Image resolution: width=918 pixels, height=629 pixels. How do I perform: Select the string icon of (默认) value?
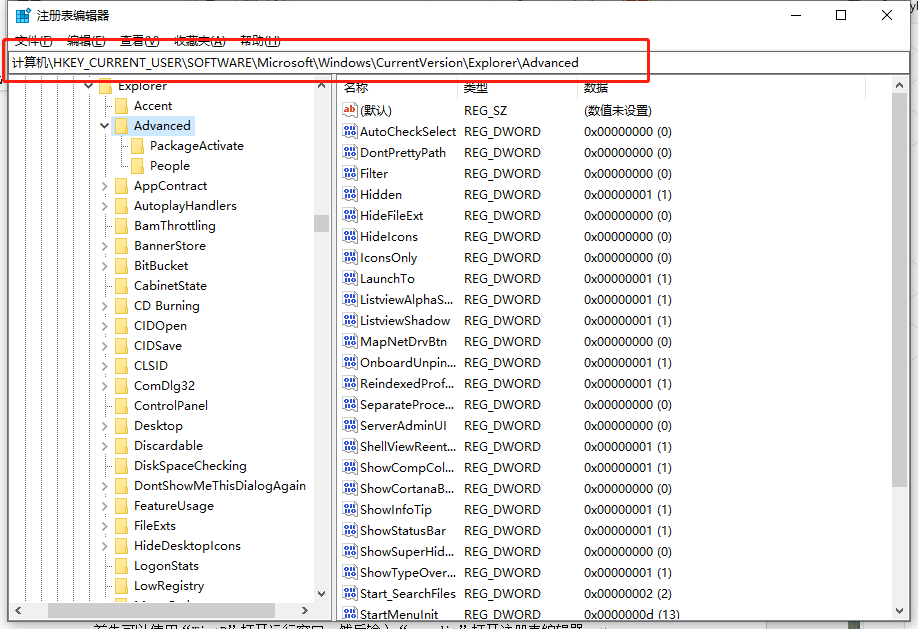(x=349, y=111)
